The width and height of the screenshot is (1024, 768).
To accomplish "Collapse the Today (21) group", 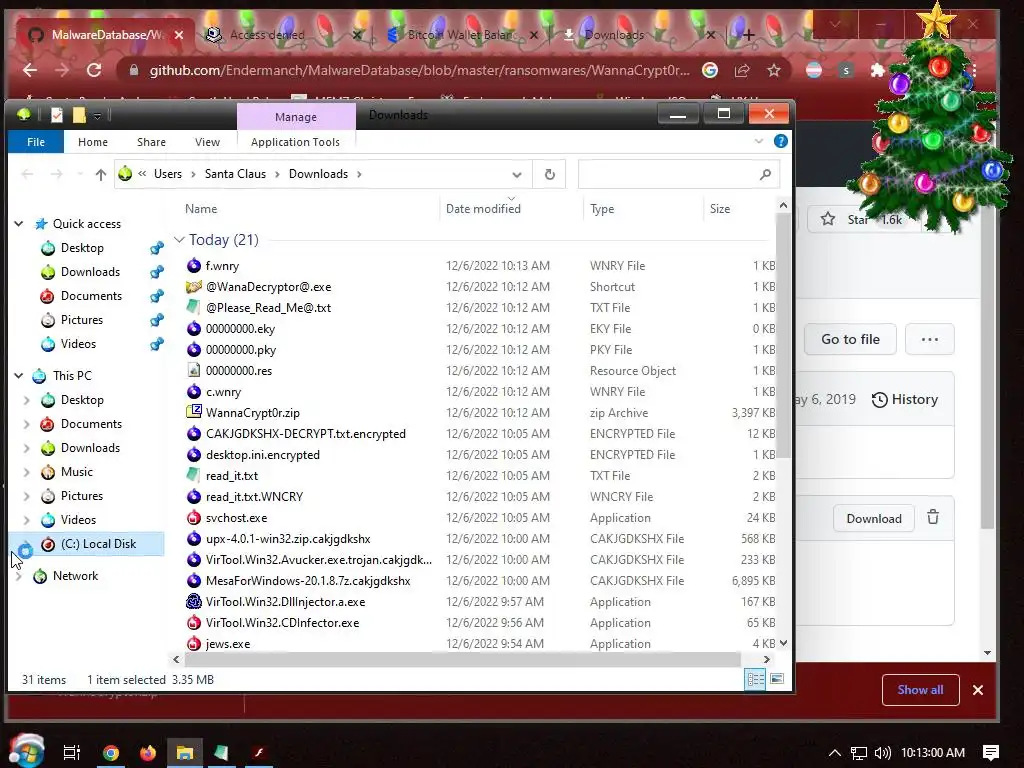I will [179, 240].
